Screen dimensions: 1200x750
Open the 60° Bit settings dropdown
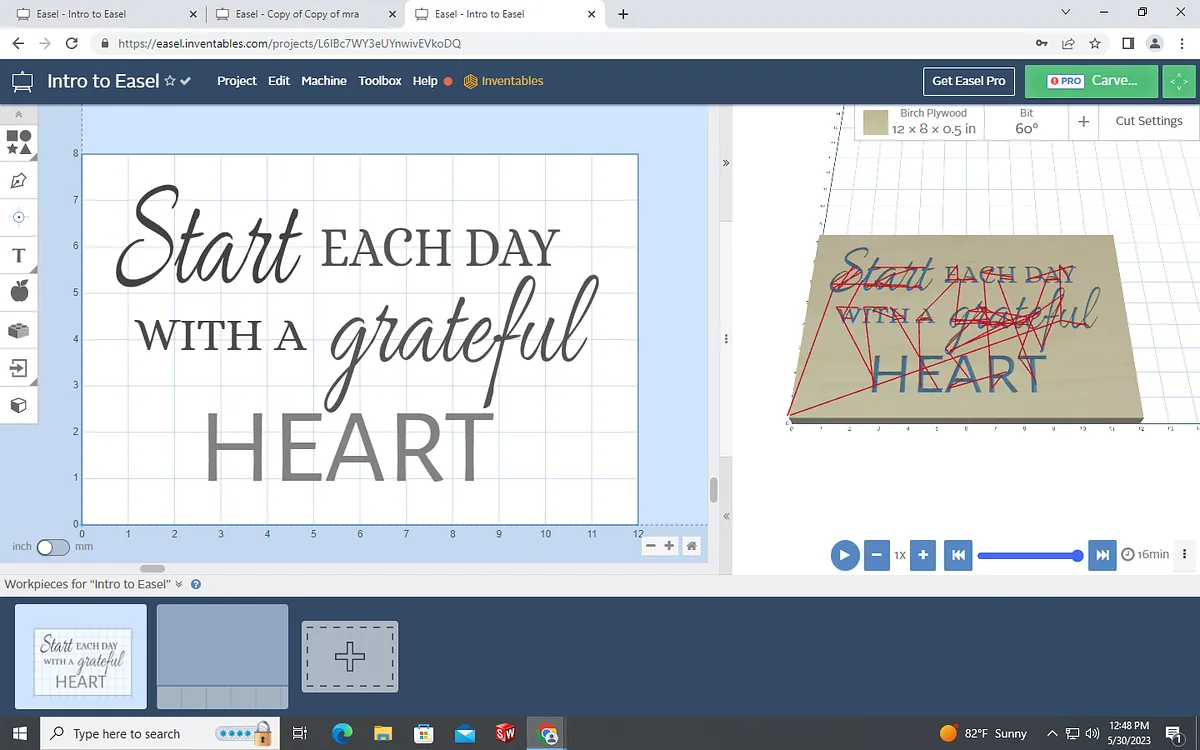(x=1026, y=122)
